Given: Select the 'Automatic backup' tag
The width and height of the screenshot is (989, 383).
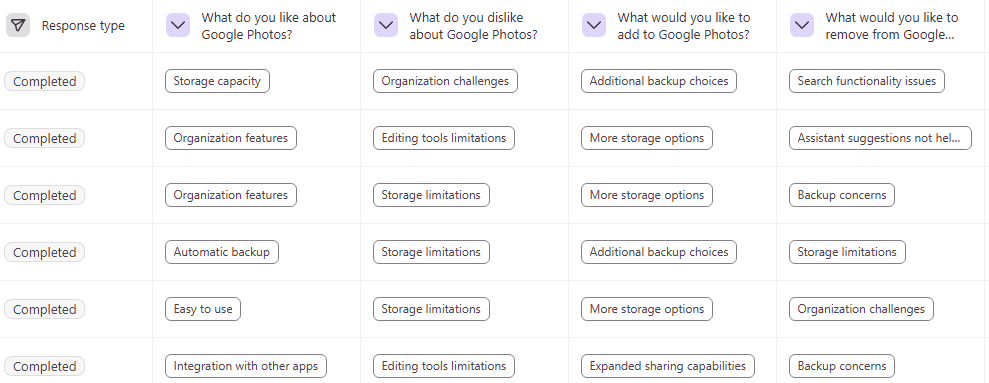Looking at the screenshot, I should [221, 252].
